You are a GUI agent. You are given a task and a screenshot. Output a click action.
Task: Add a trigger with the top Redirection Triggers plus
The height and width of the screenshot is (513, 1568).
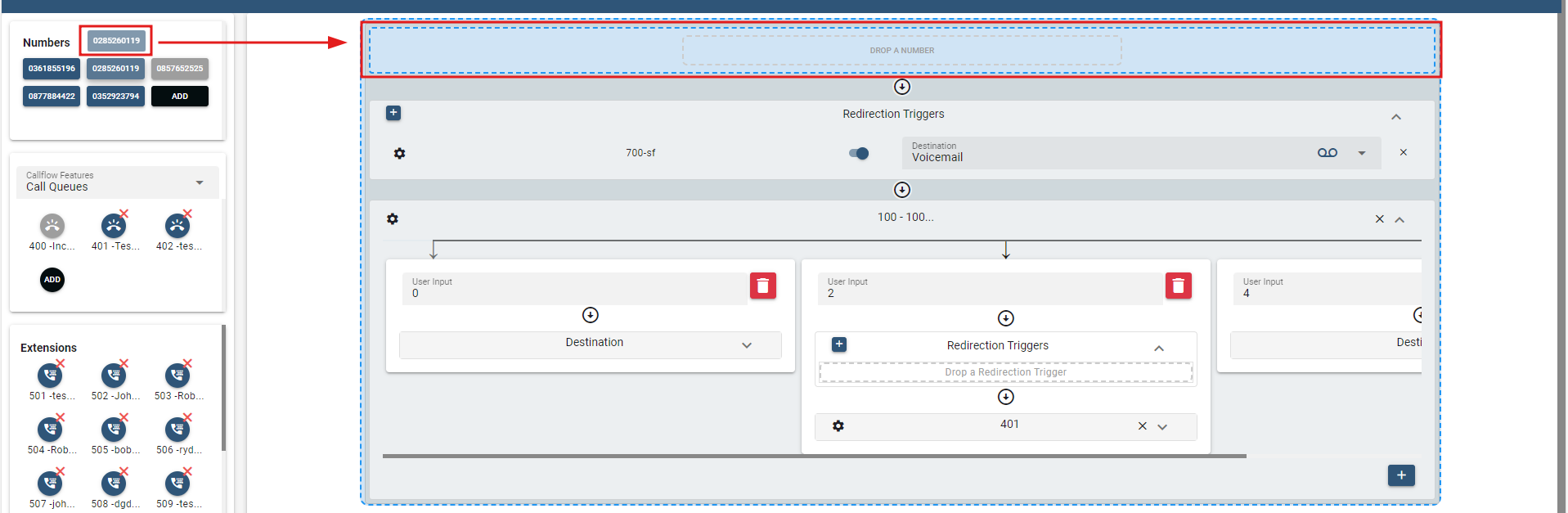click(x=393, y=113)
